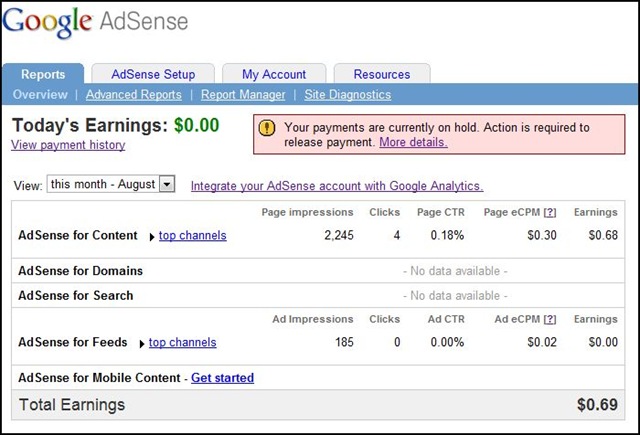Click the Page eCPM help question mark

click(549, 212)
